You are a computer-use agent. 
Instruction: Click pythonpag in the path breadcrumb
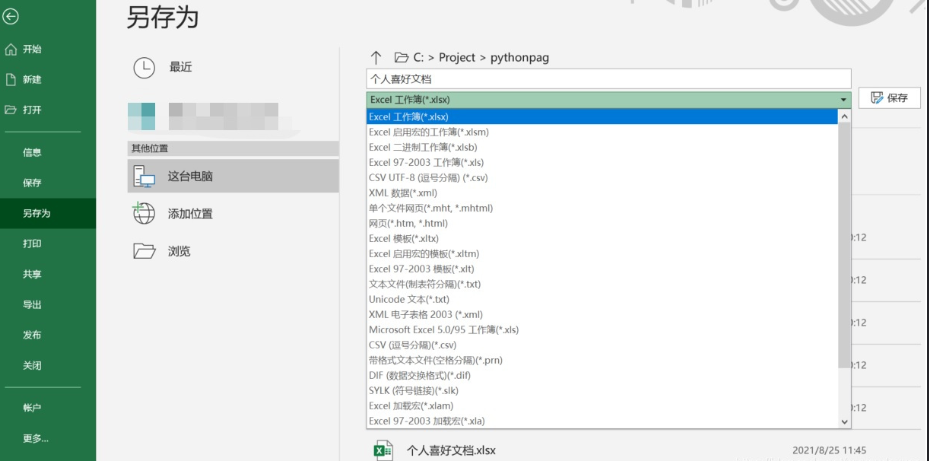coord(520,57)
